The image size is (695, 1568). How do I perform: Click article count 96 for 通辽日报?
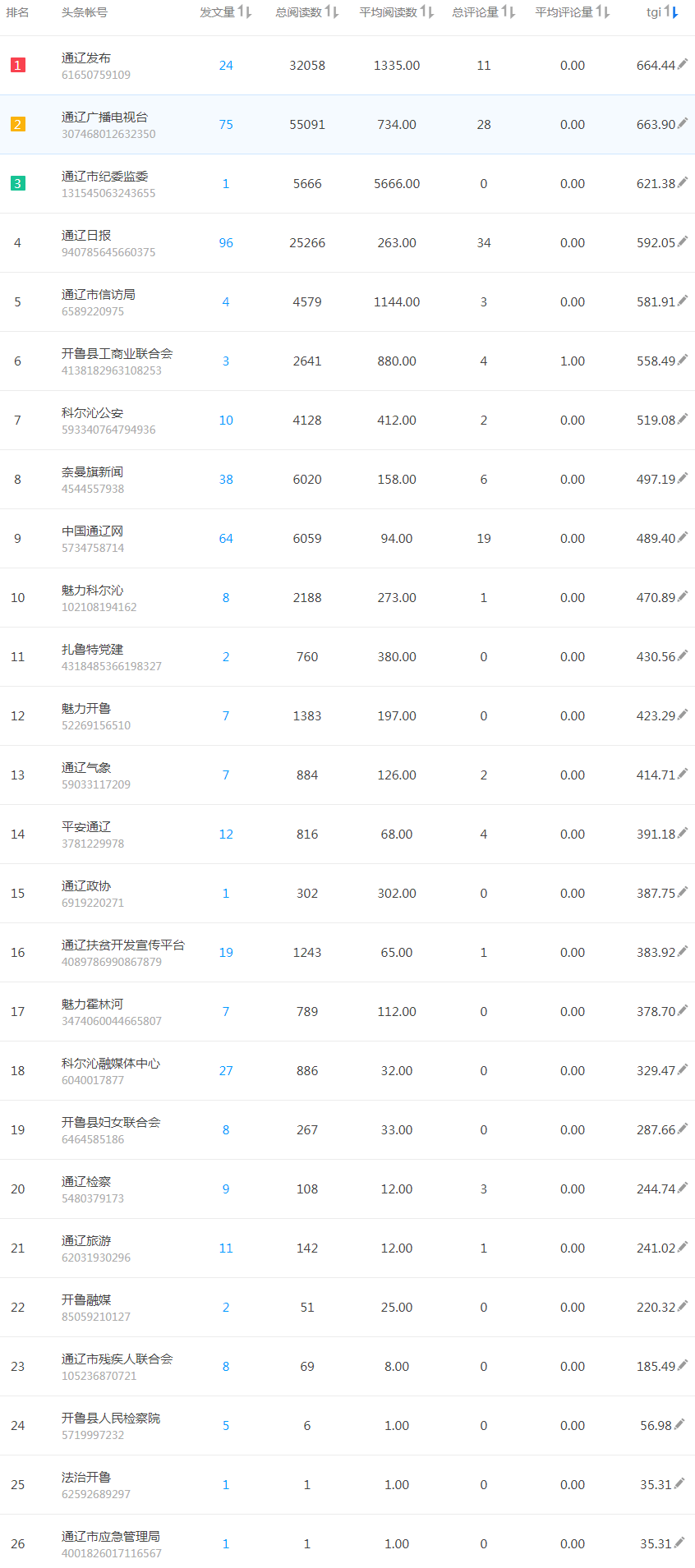(x=226, y=243)
